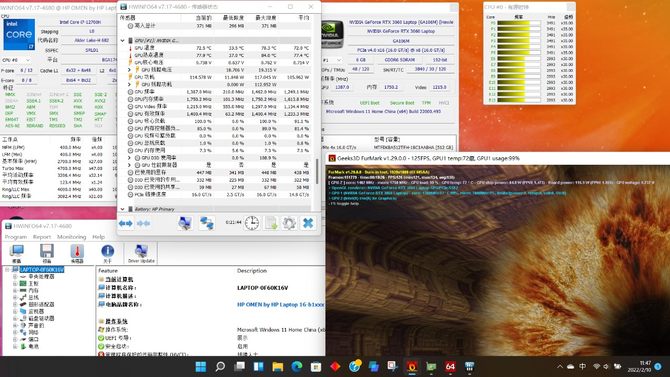Screen dimensions: 670x377
Task: Click the blue About info icon
Action: pos(107,253)
